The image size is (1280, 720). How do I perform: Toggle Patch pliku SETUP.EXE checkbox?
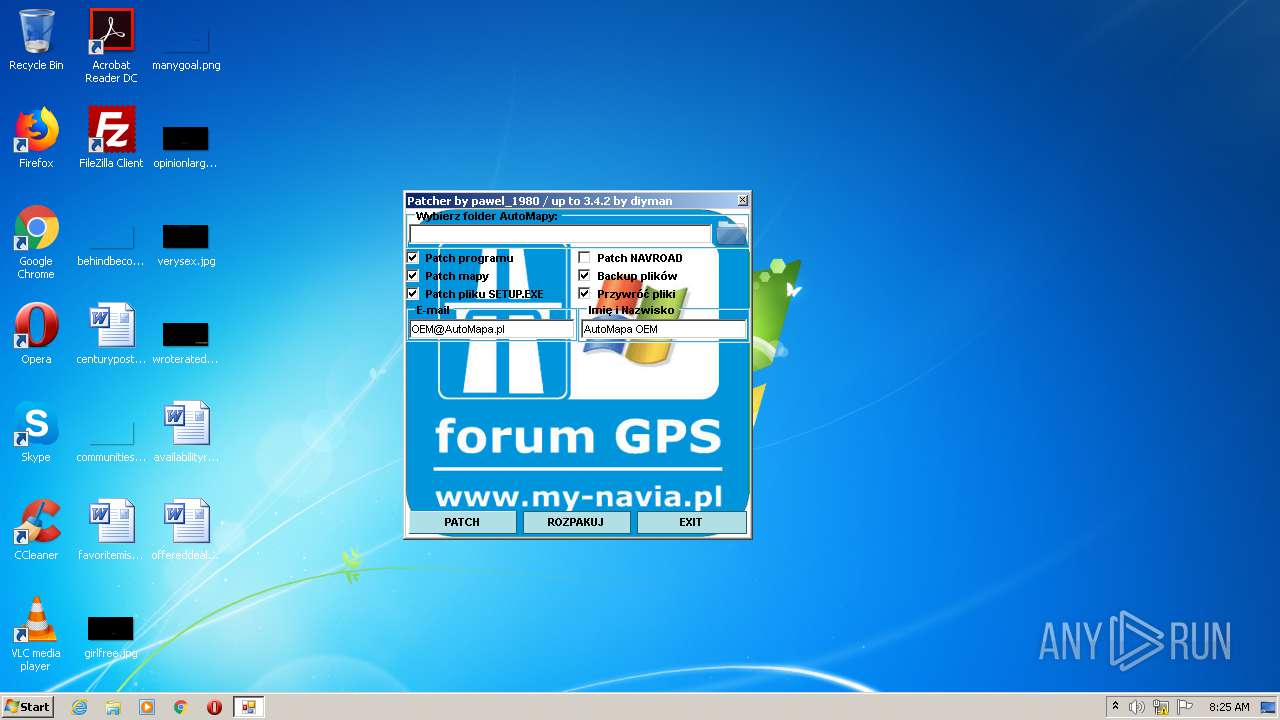(x=413, y=294)
